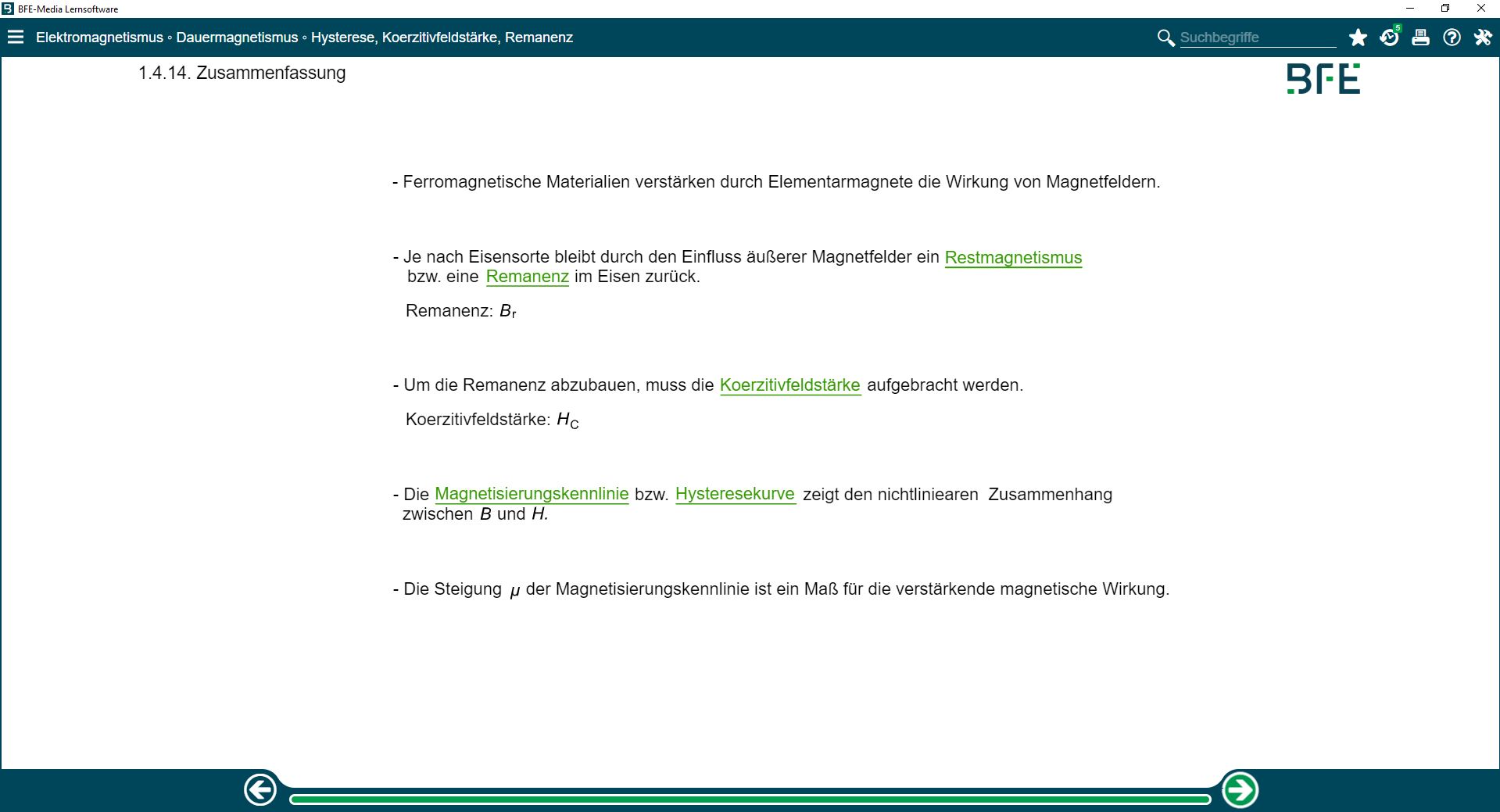Click the Hysterese, Koerzitivfeldstärke, Remanenz breadcrumb
Viewport: 1500px width, 812px height.
442,38
